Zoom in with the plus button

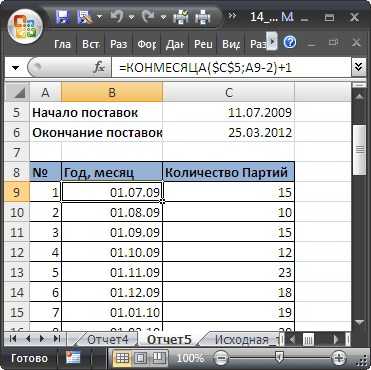coord(339,358)
